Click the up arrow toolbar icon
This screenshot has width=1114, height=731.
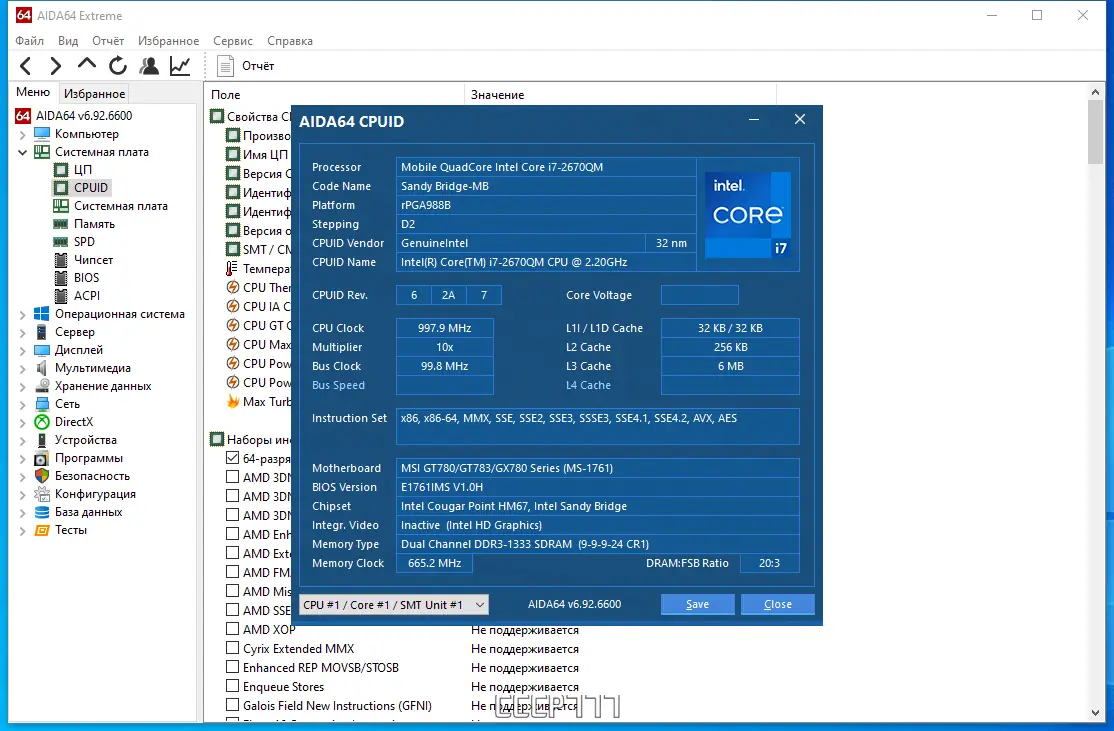(x=87, y=64)
